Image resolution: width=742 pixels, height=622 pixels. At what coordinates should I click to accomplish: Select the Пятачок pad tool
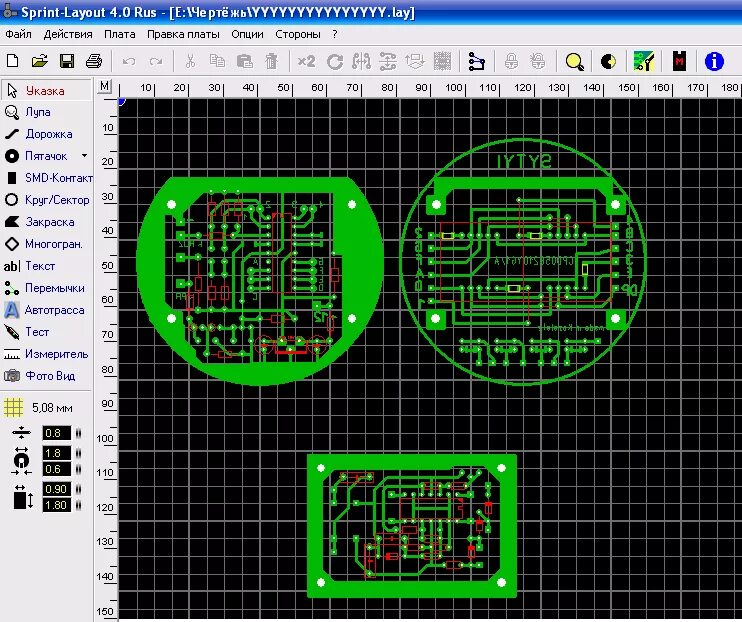pos(38,156)
